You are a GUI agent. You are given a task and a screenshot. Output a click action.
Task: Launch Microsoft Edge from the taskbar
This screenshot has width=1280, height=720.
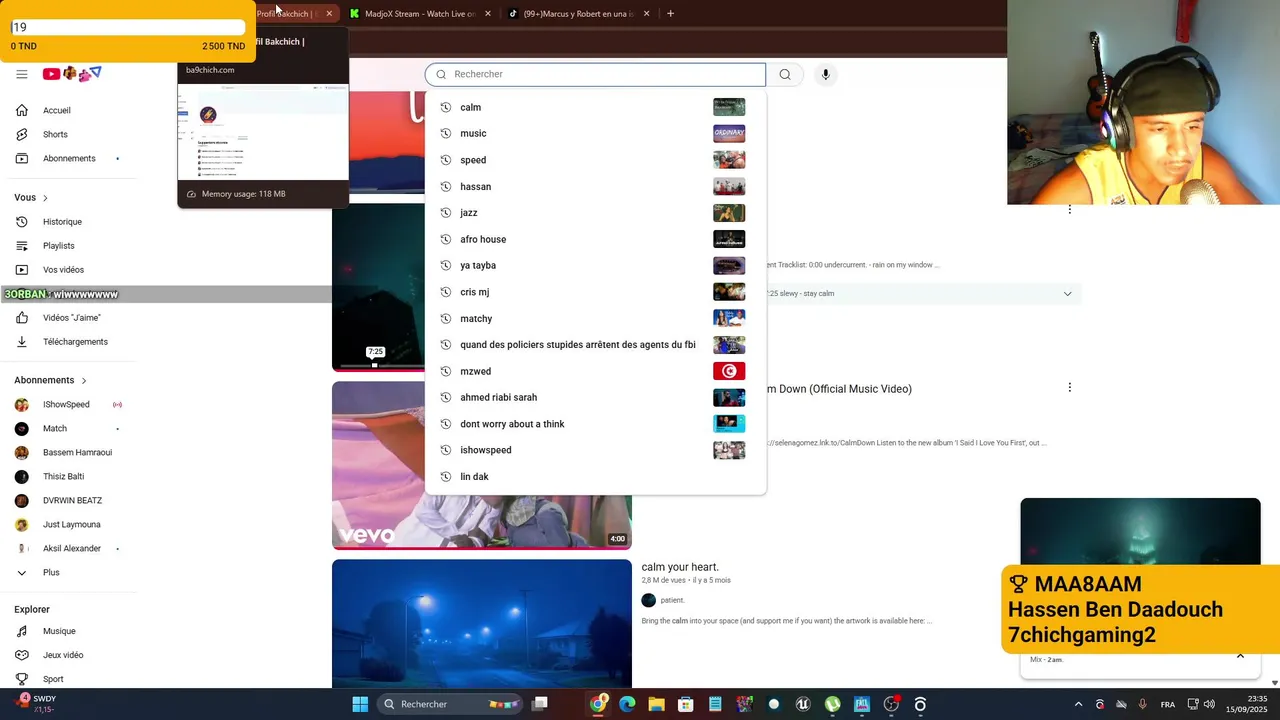click(627, 704)
